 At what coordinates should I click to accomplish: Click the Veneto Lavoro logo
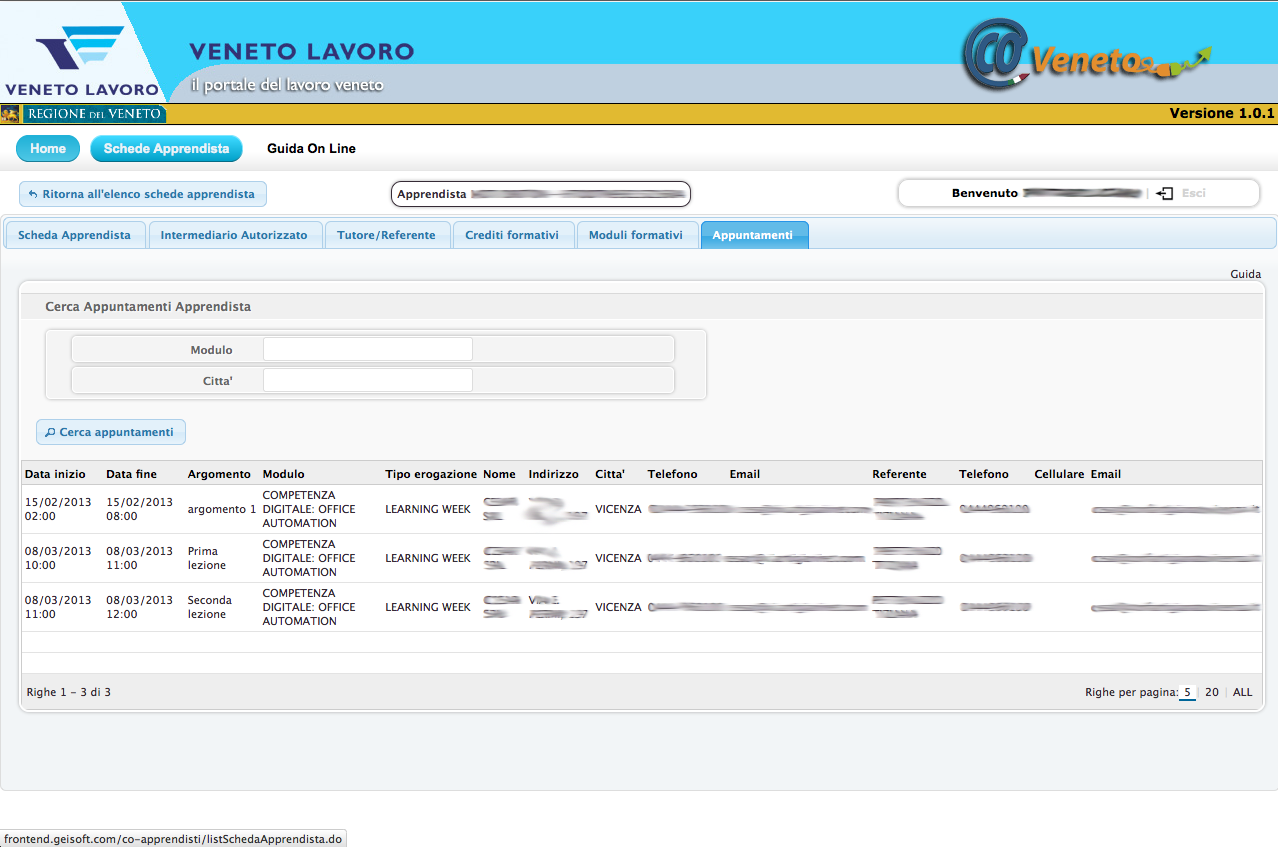tap(80, 60)
